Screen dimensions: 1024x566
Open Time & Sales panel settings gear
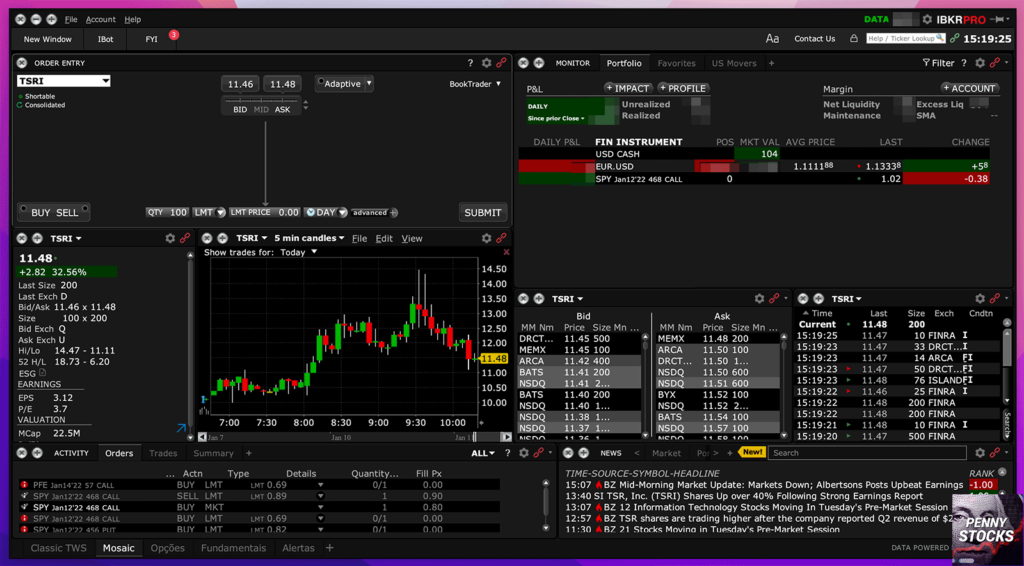coord(980,298)
